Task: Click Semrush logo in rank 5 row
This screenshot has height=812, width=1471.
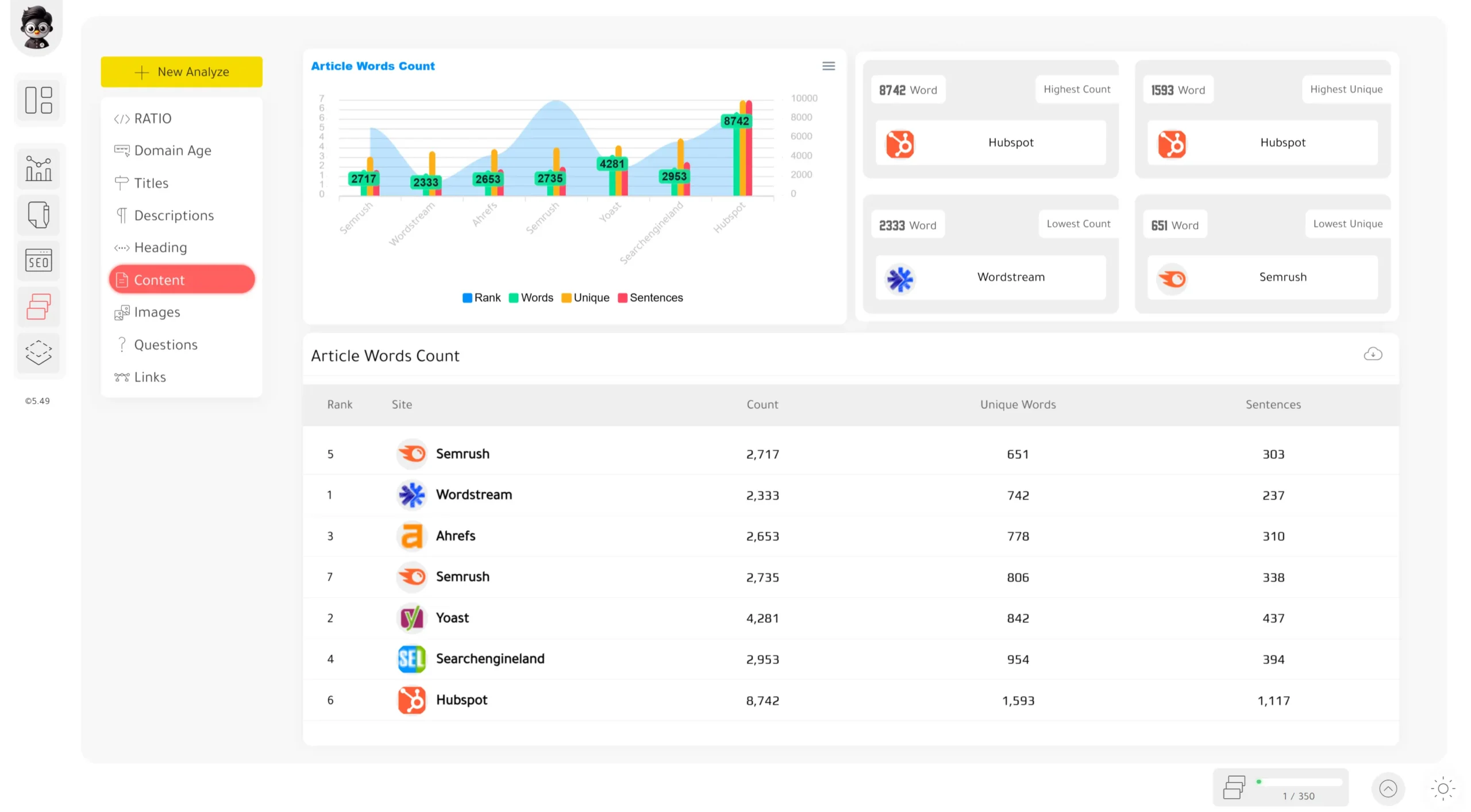Action: 412,454
